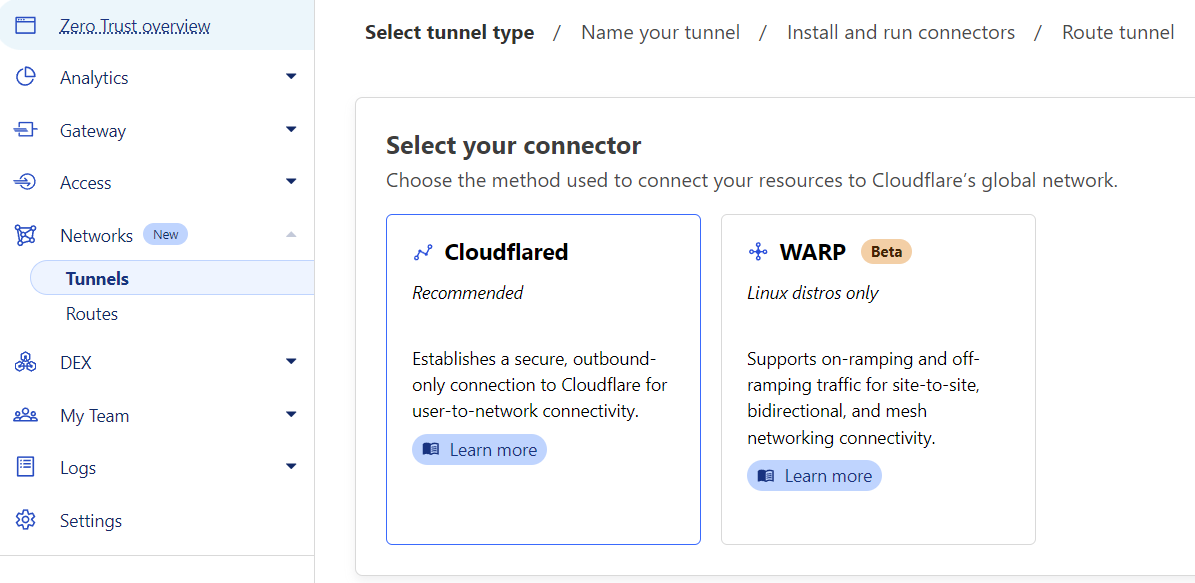Screen dimensions: 1195x583
Task: Open the Routes submenu item
Action: pyautogui.click(x=92, y=314)
